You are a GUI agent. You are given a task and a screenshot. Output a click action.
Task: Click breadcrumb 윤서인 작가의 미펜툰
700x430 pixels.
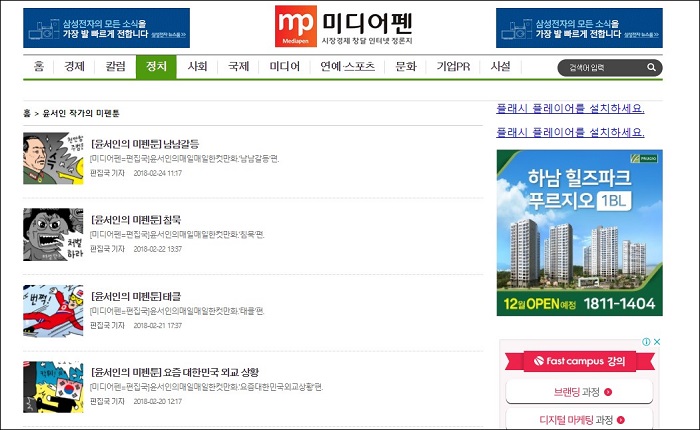(x=81, y=113)
